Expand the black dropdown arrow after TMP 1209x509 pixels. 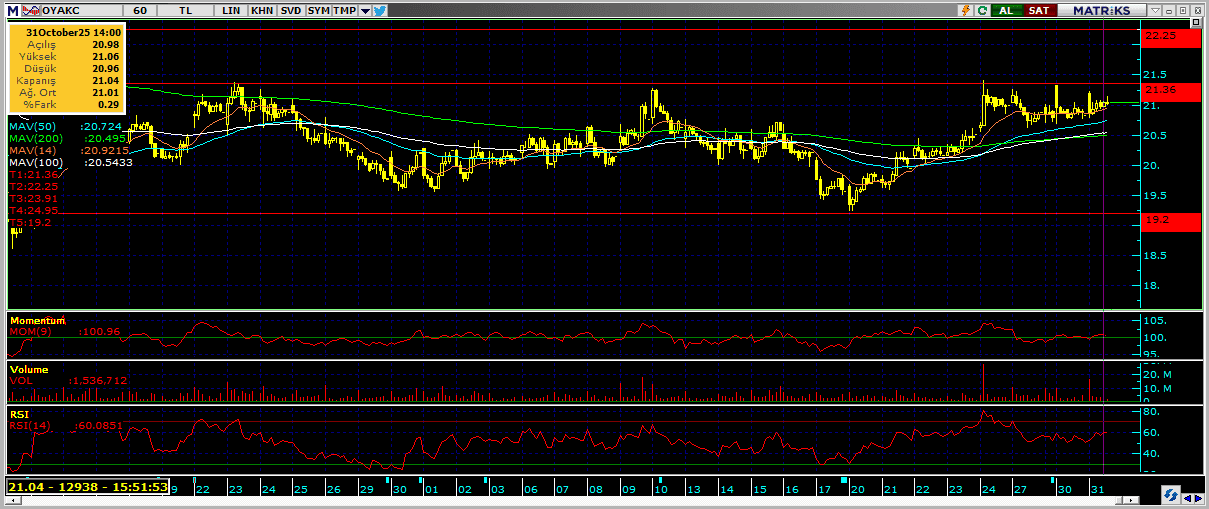tap(365, 10)
